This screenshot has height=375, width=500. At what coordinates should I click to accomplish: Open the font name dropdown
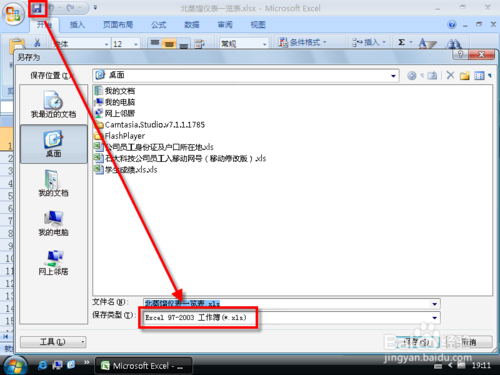coord(106,44)
